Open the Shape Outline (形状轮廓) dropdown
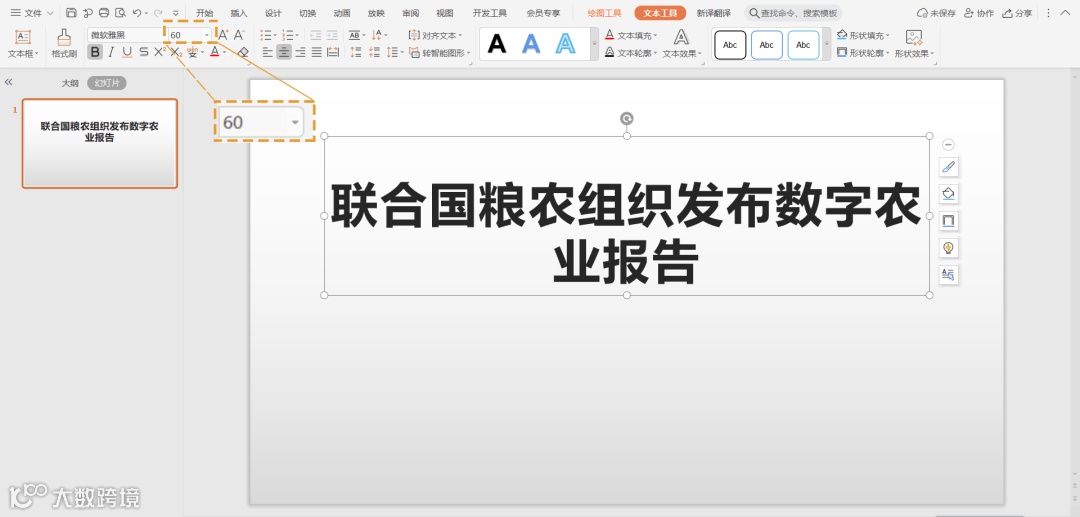Viewport: 1080px width, 517px height. 863,52
